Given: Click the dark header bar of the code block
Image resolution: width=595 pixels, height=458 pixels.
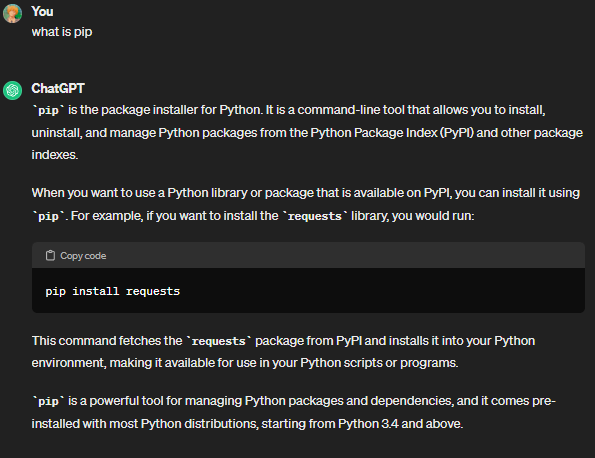Looking at the screenshot, I should coord(308,255).
